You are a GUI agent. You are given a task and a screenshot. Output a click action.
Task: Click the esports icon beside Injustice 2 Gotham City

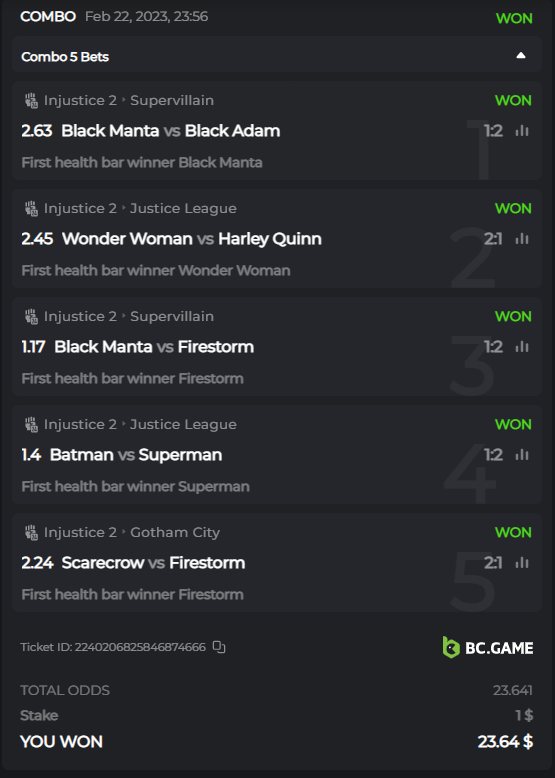pyautogui.click(x=31, y=532)
